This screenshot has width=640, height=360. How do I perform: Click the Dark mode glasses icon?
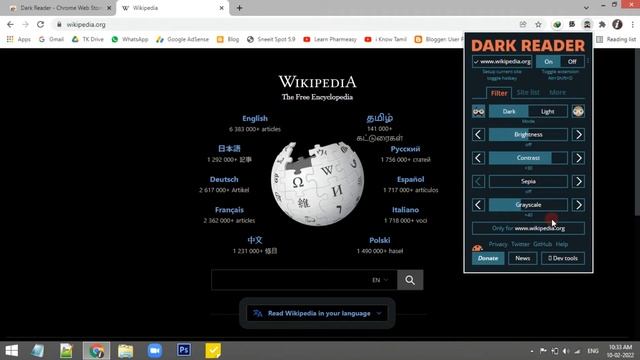point(478,111)
